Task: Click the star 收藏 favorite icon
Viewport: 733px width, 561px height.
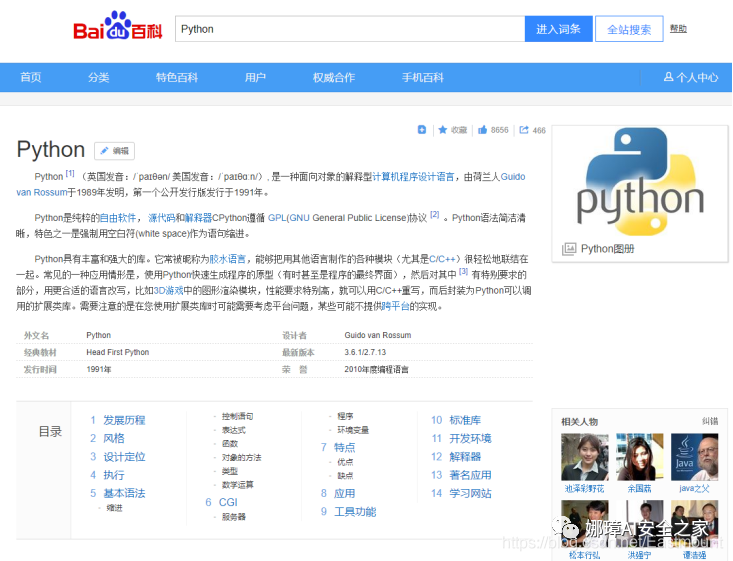Action: click(x=443, y=129)
